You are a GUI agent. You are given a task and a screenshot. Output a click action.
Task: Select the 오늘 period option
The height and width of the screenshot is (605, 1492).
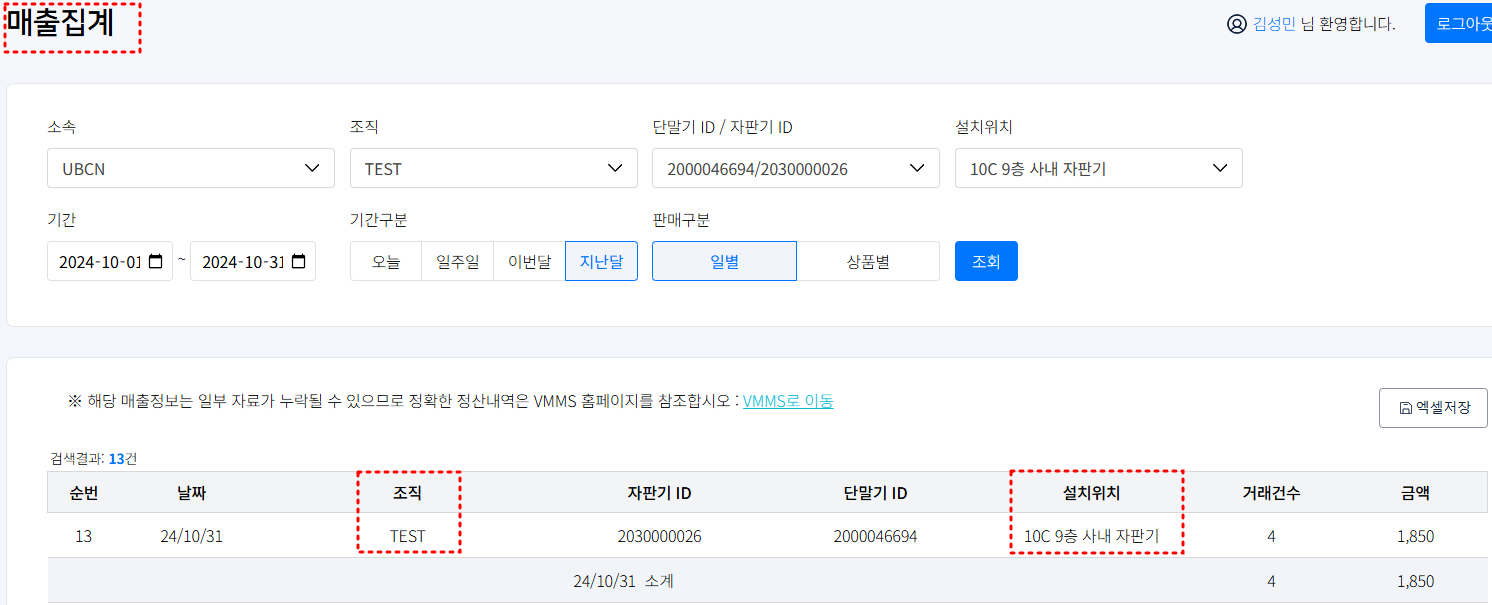pyautogui.click(x=385, y=261)
